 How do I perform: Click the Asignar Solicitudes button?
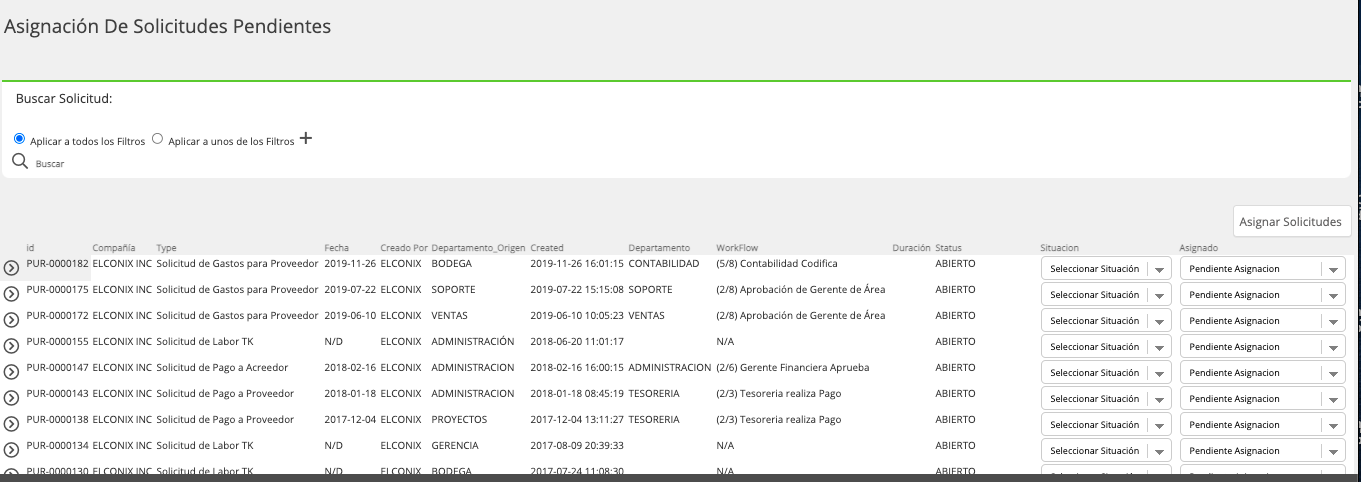[1292, 221]
